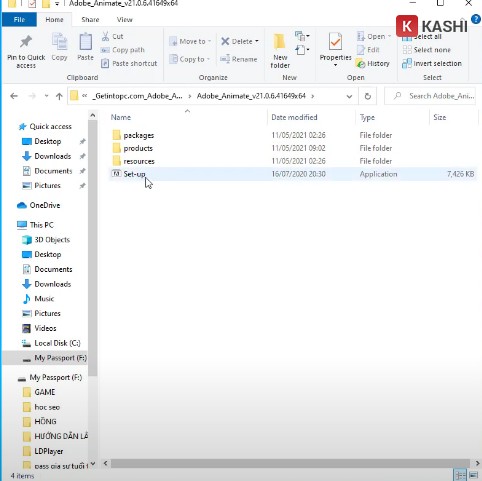This screenshot has height=481, width=482.
Task: Click Invert selection
Action: click(432, 63)
